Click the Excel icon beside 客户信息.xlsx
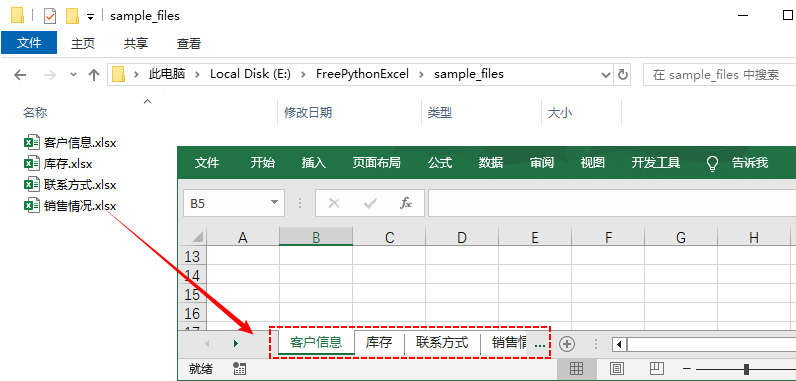Viewport: 796px width, 381px height. (31, 143)
